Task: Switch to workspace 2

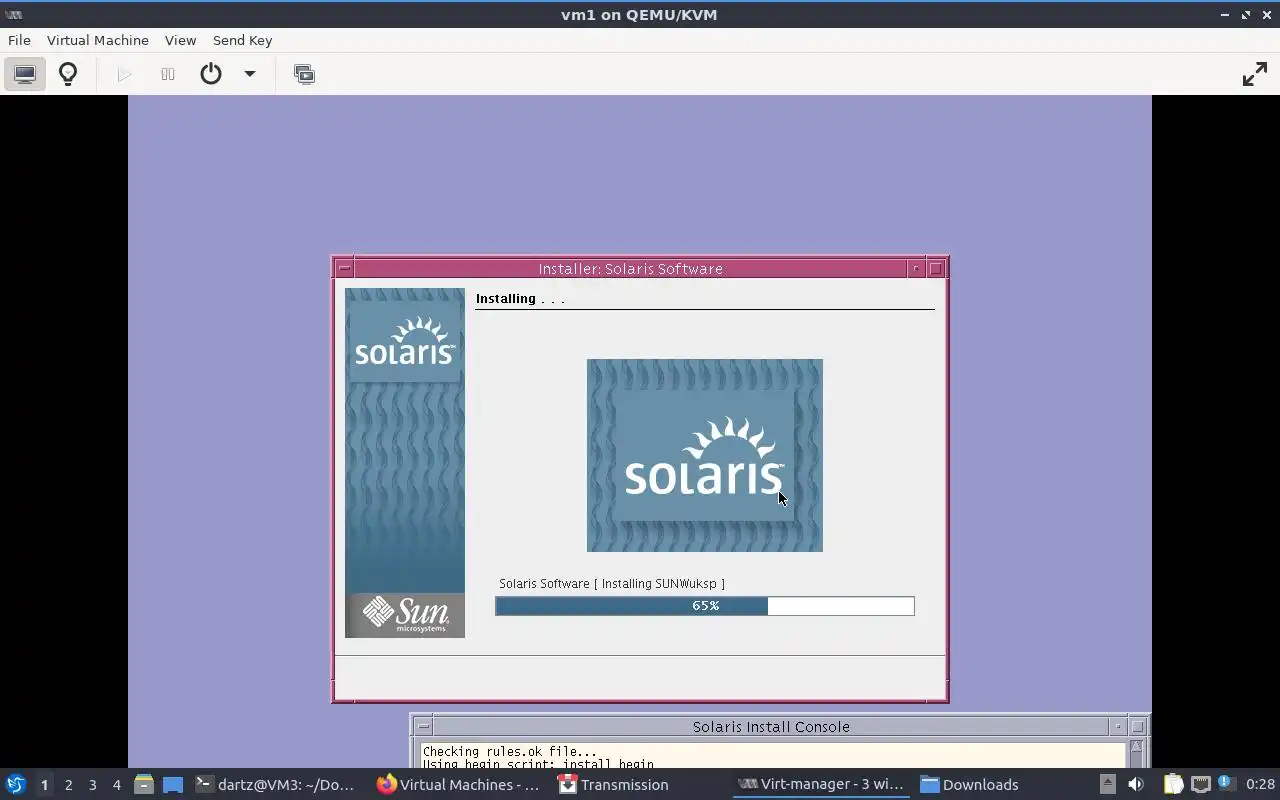Action: coord(68,785)
